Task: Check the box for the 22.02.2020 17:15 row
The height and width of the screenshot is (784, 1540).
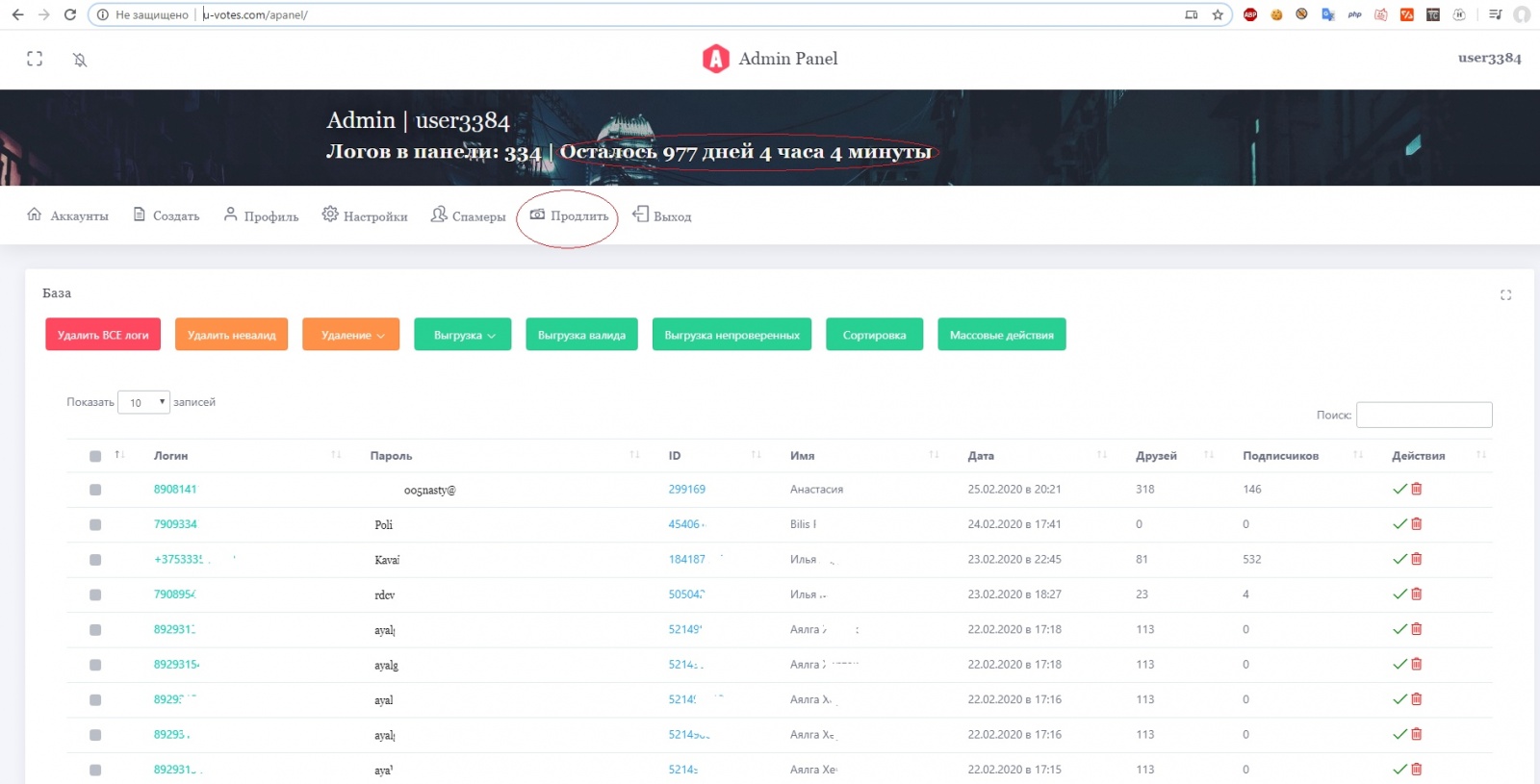Action: (x=95, y=770)
